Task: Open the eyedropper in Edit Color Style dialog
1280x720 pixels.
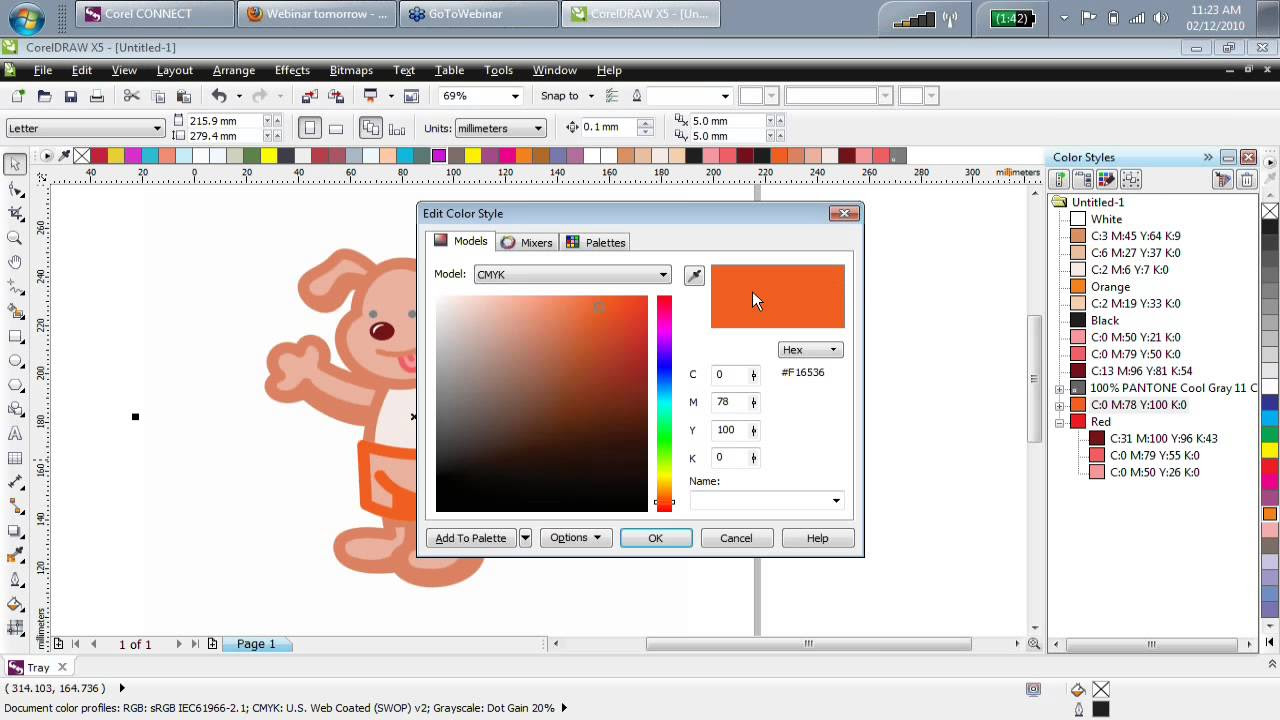Action: click(694, 275)
